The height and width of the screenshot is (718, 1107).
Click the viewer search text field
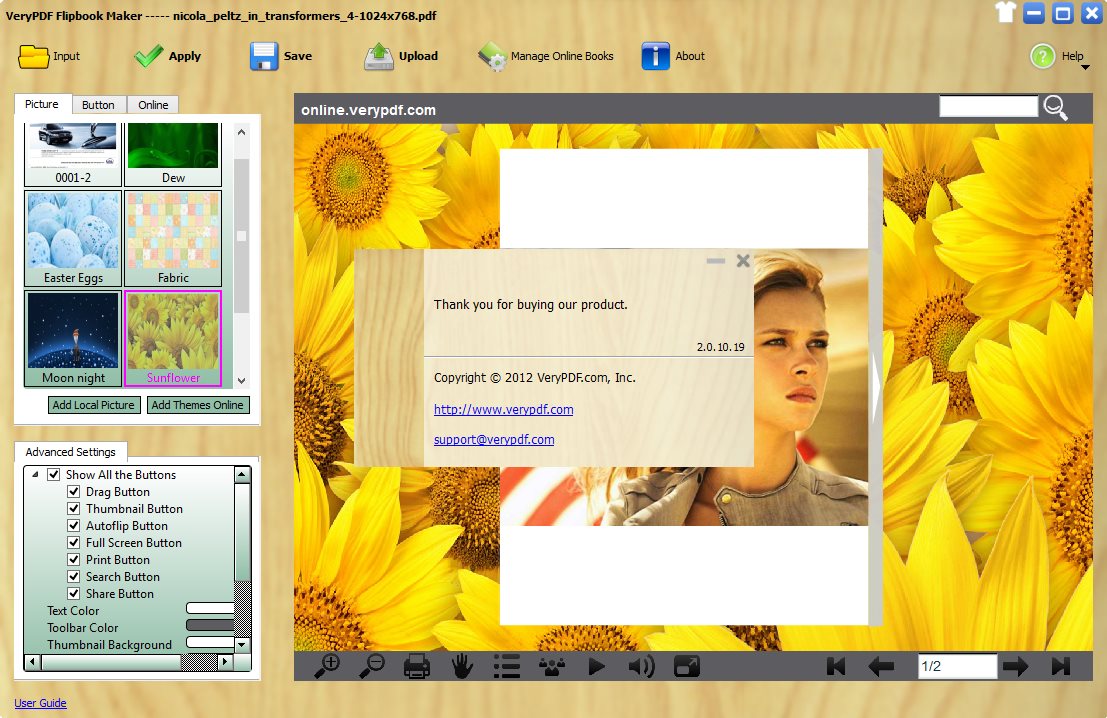click(988, 106)
